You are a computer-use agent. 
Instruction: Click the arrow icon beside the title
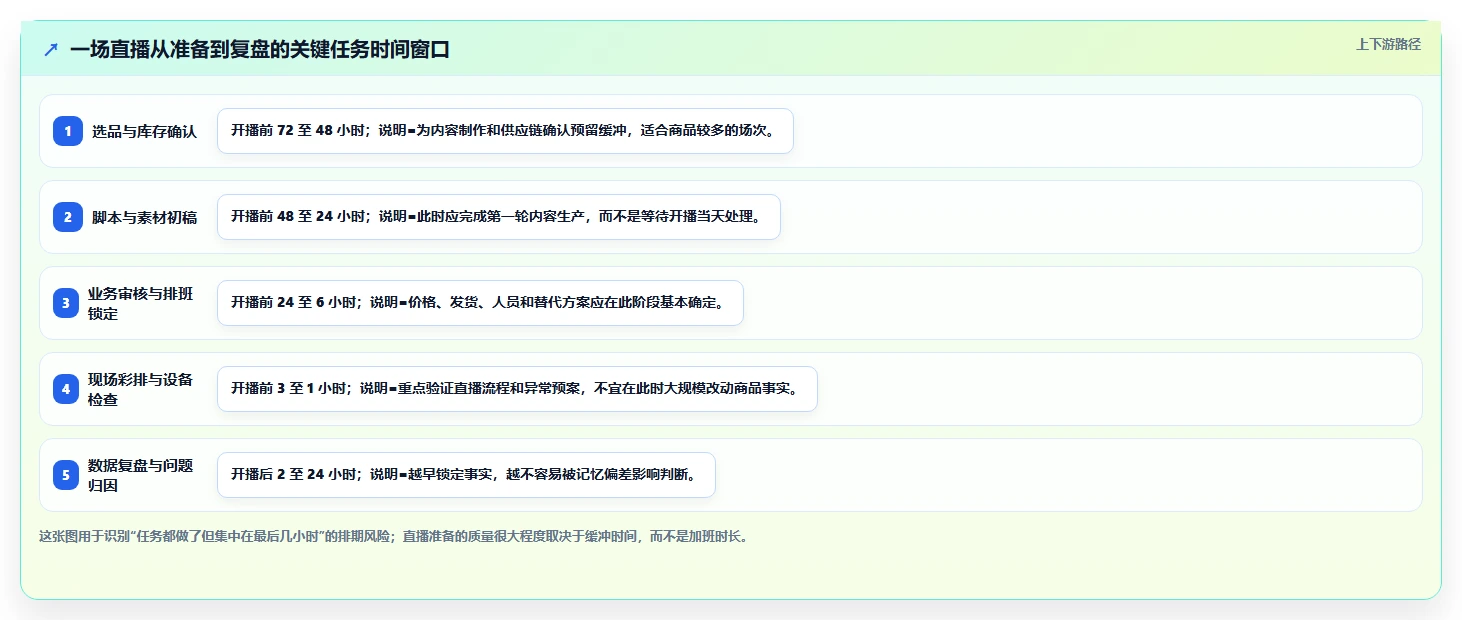pos(51,49)
